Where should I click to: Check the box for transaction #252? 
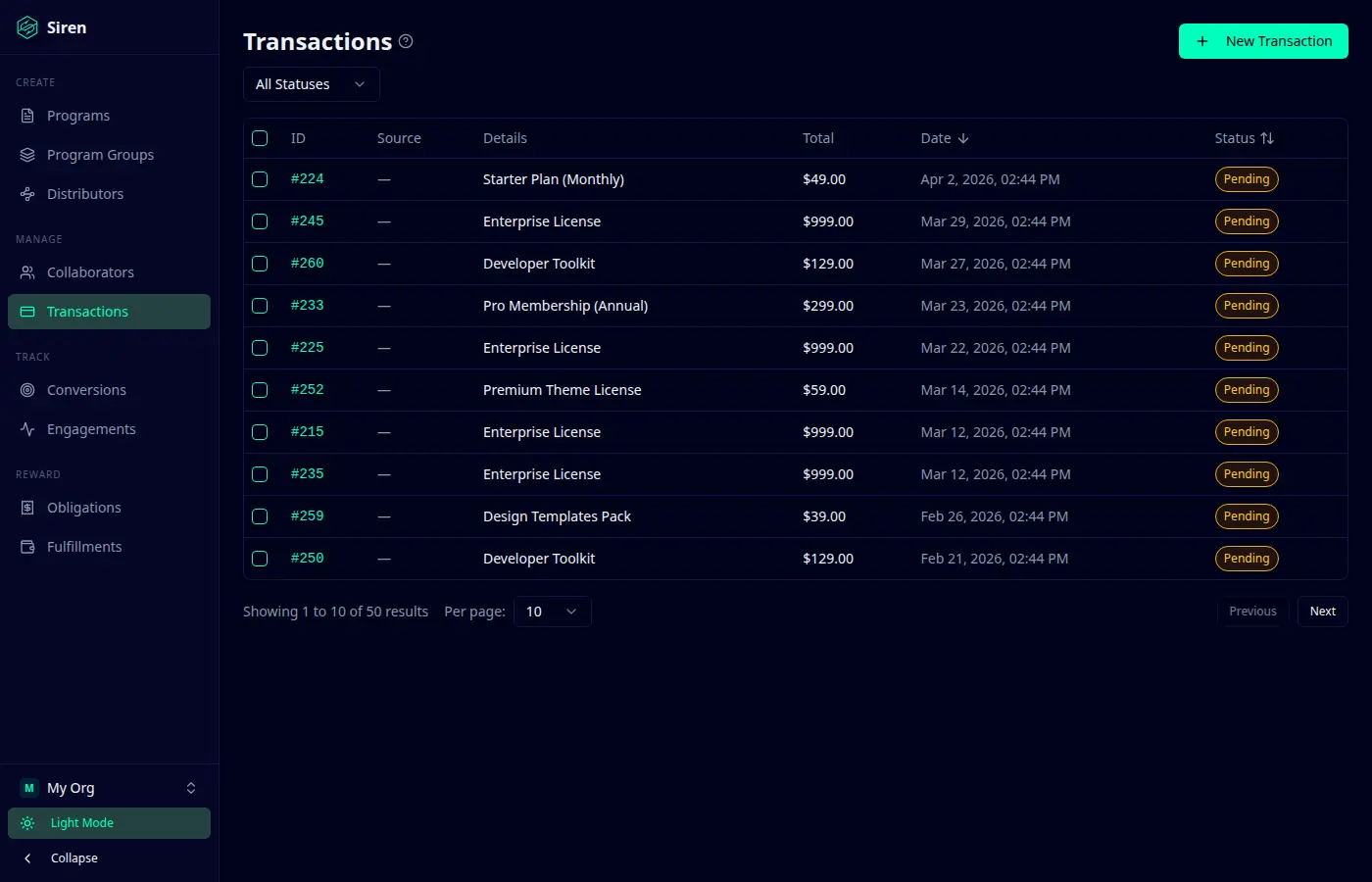click(x=260, y=390)
